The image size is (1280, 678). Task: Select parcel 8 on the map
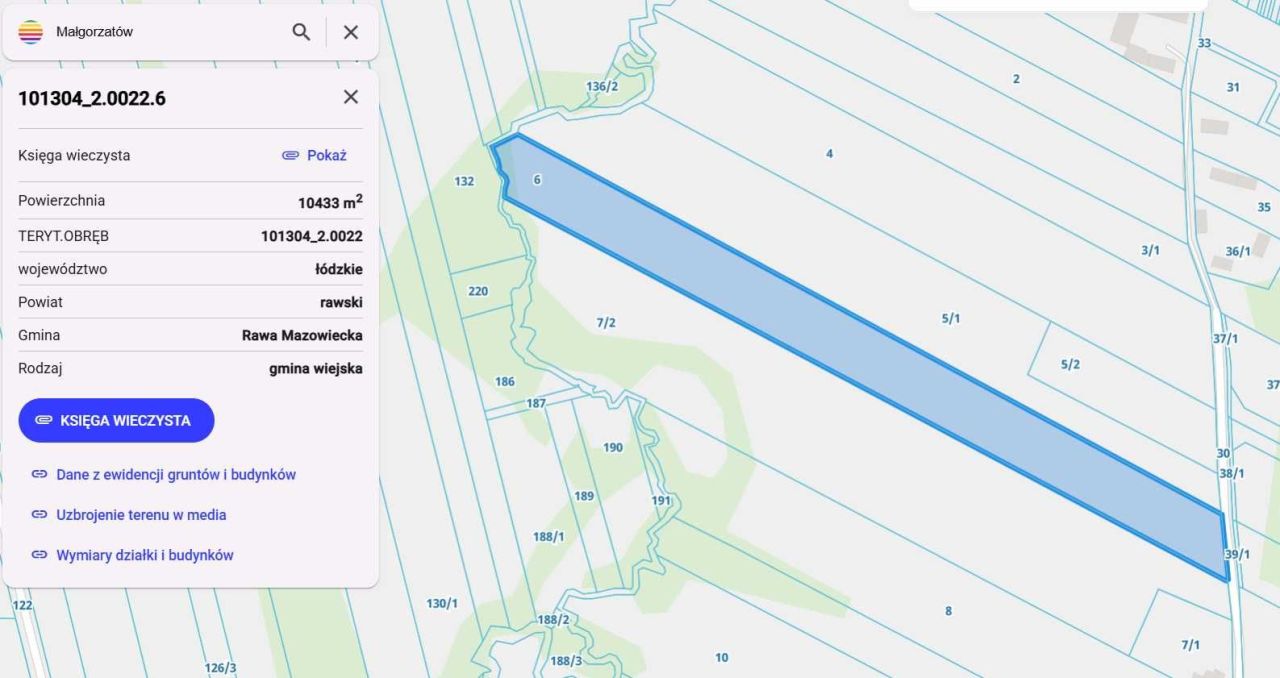[948, 610]
